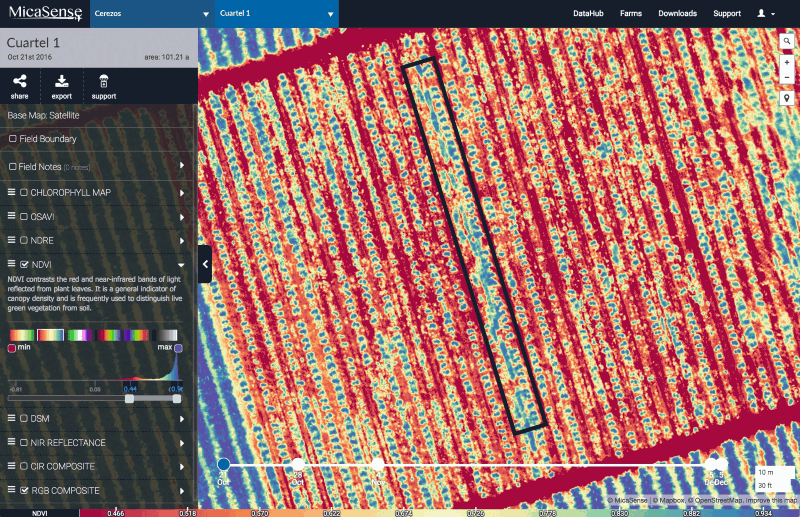
Task: Zoom out on the map
Action: [x=788, y=76]
